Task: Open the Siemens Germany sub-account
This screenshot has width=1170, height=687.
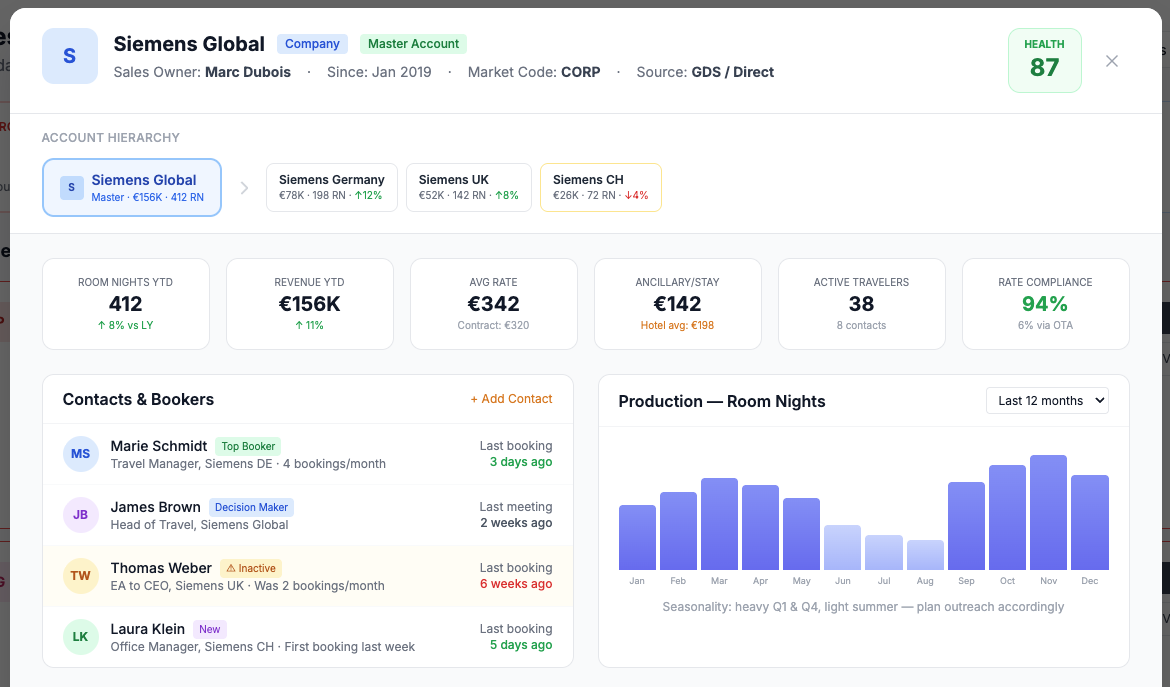Action: pos(332,187)
